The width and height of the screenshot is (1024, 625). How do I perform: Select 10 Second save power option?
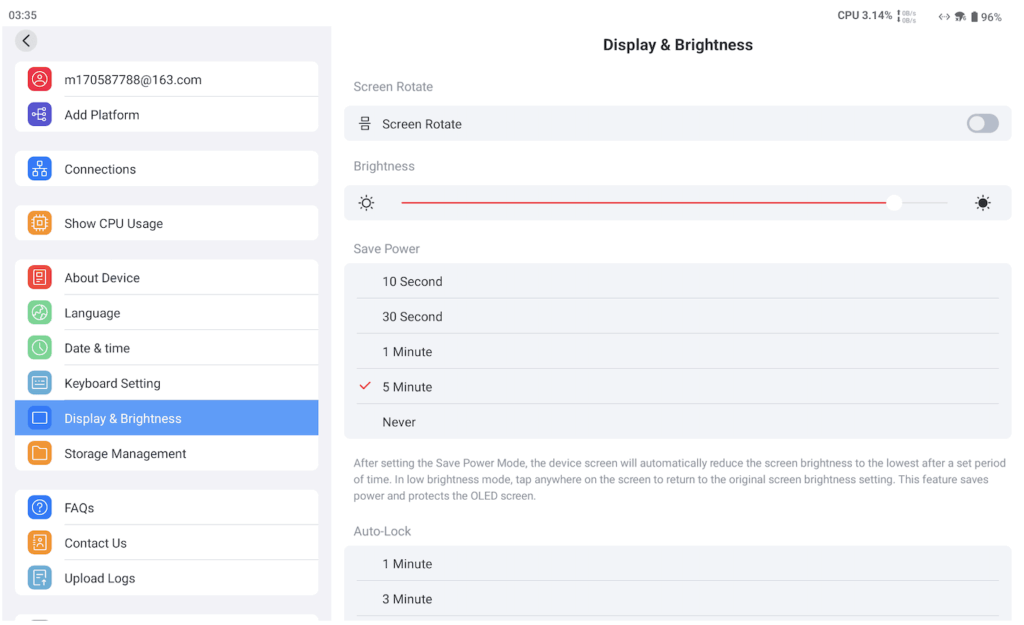tap(412, 282)
